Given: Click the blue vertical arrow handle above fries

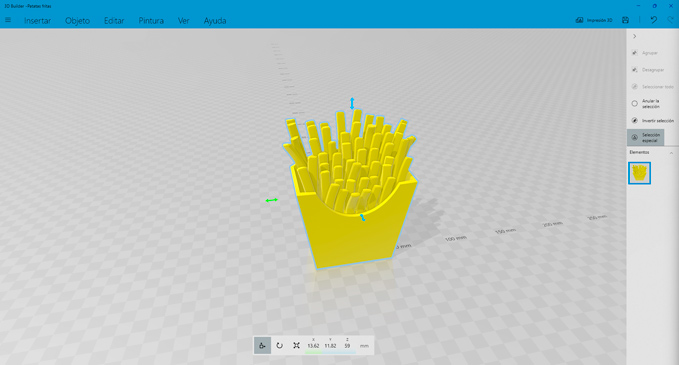Looking at the screenshot, I should point(352,103).
